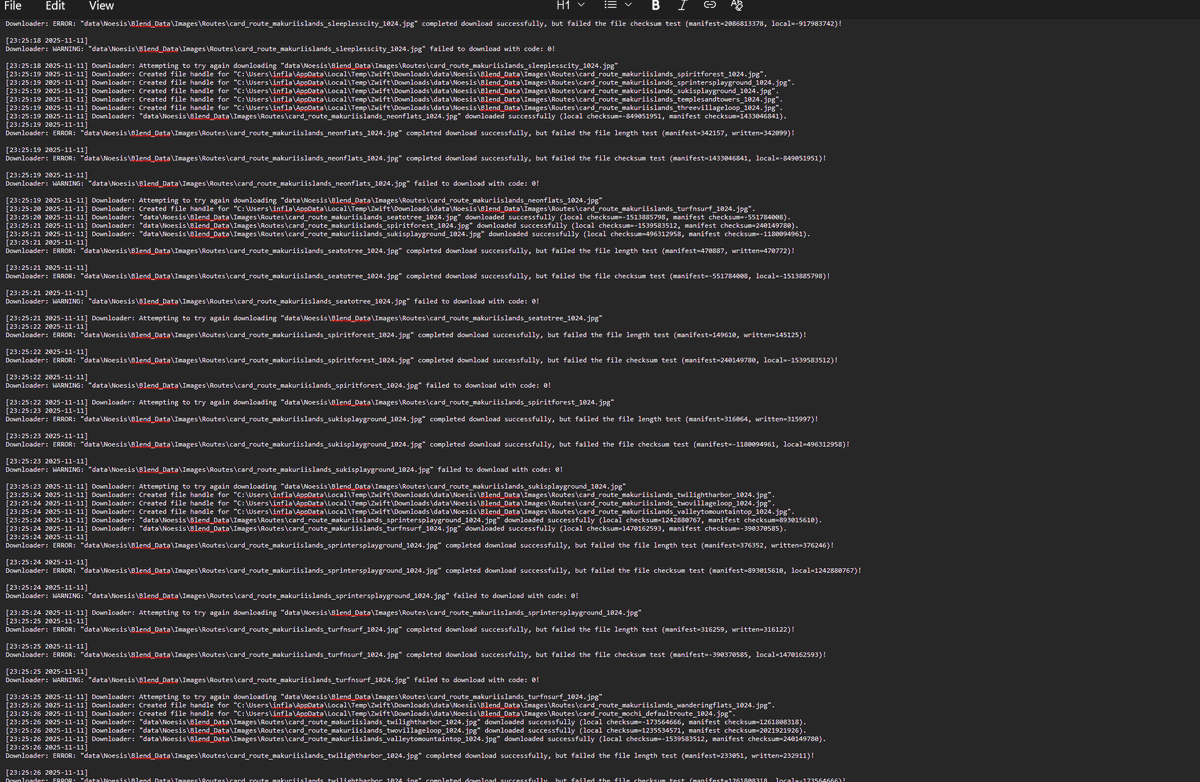Click the created file handle spiritforest line
1200x782 pixels.
tap(386, 73)
